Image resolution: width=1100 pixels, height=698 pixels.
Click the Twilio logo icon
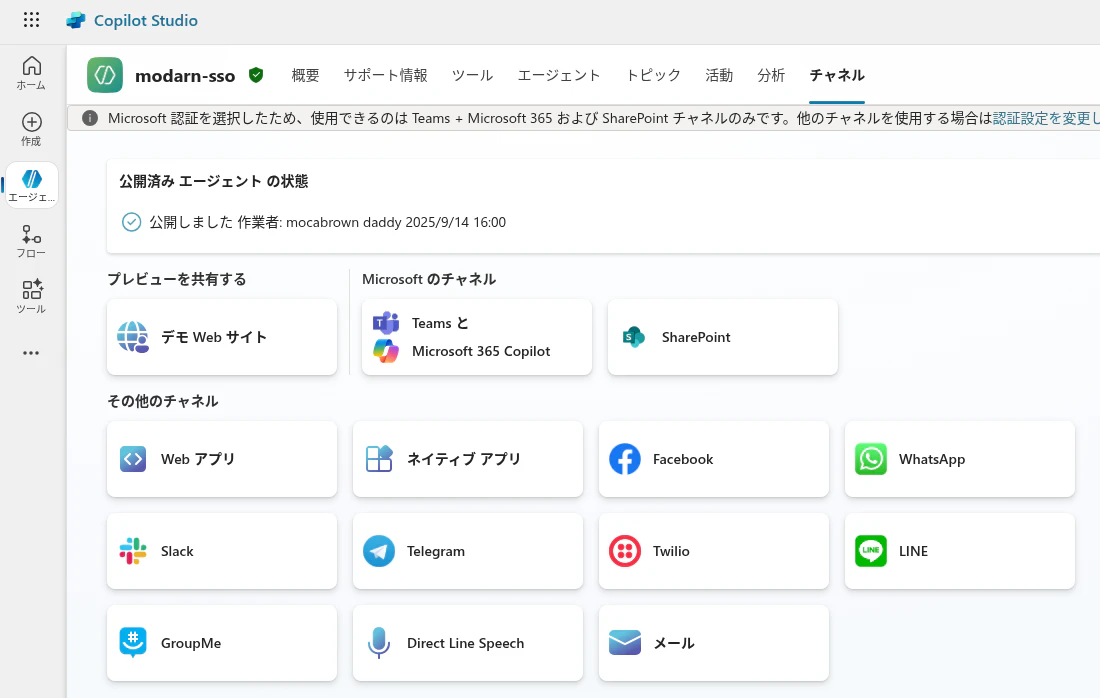(625, 551)
